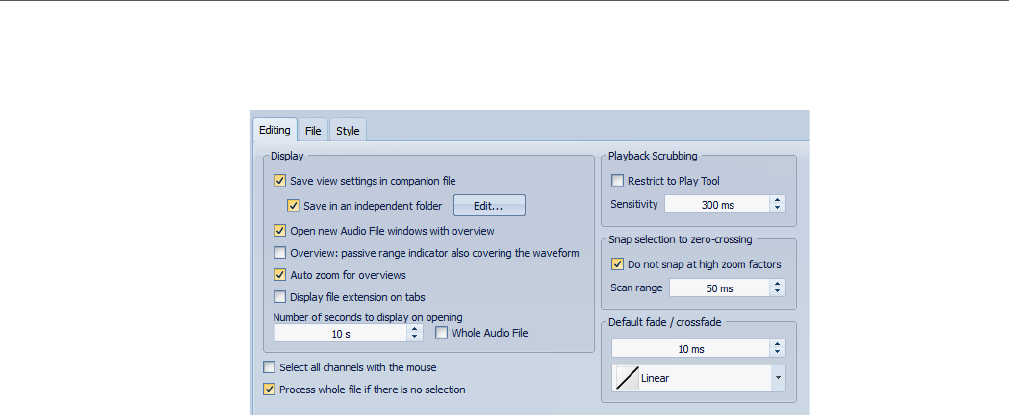Click the Edit... button
1009x415 pixels.
(x=489, y=206)
